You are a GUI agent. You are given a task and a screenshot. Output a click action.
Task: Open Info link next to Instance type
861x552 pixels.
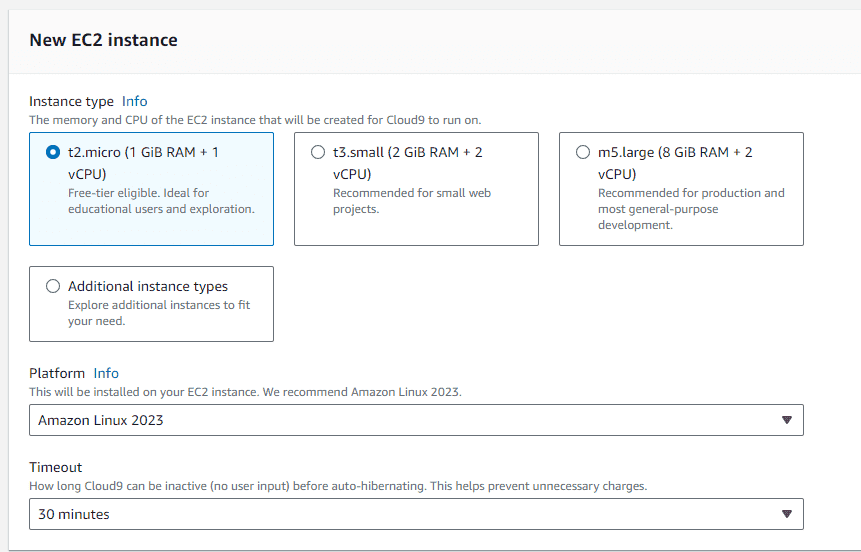click(135, 102)
